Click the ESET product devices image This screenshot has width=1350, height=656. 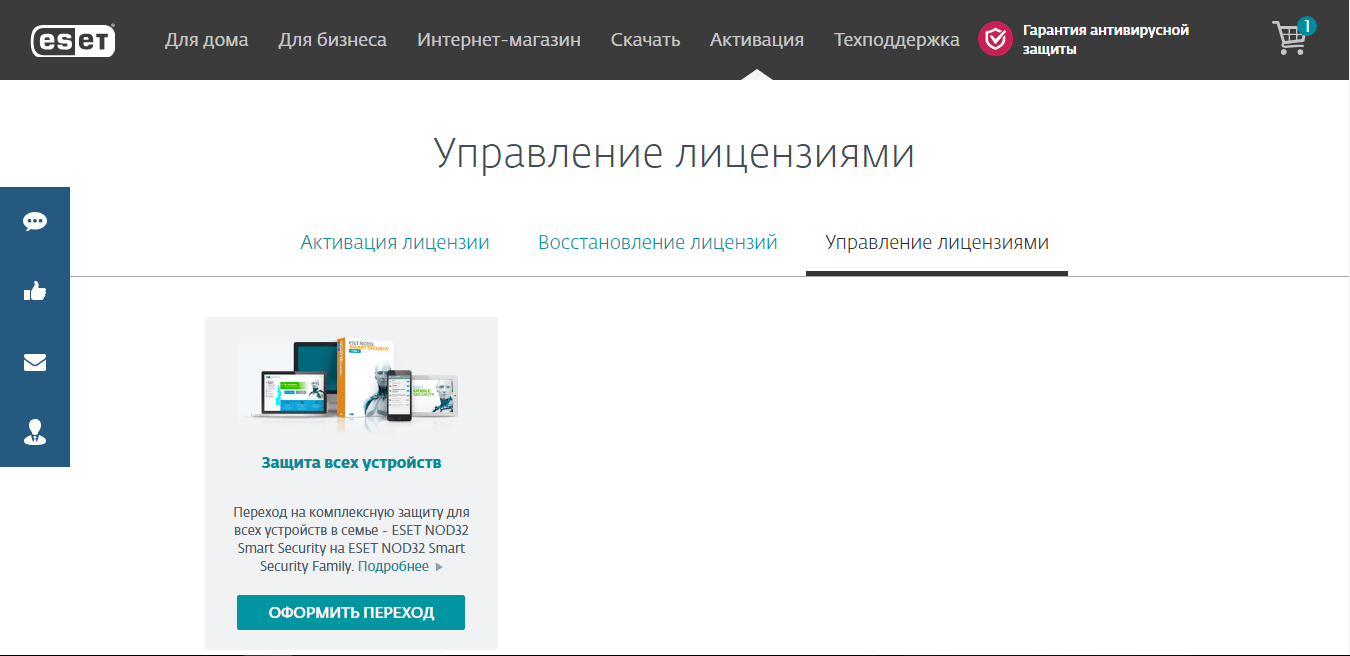click(x=351, y=384)
